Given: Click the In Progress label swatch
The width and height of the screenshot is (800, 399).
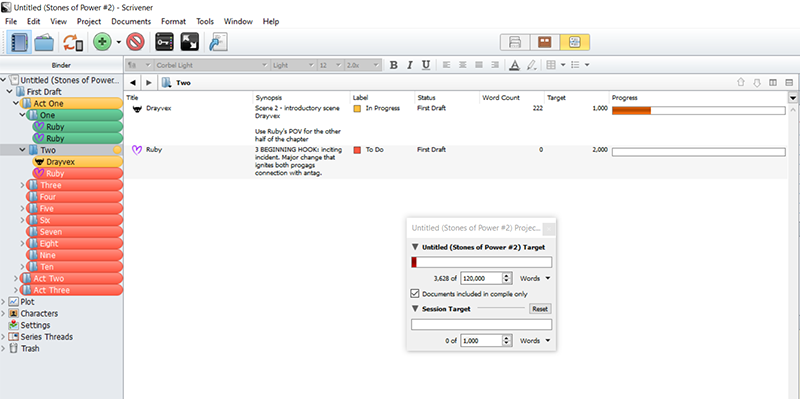Looking at the screenshot, I should pyautogui.click(x=357, y=109).
